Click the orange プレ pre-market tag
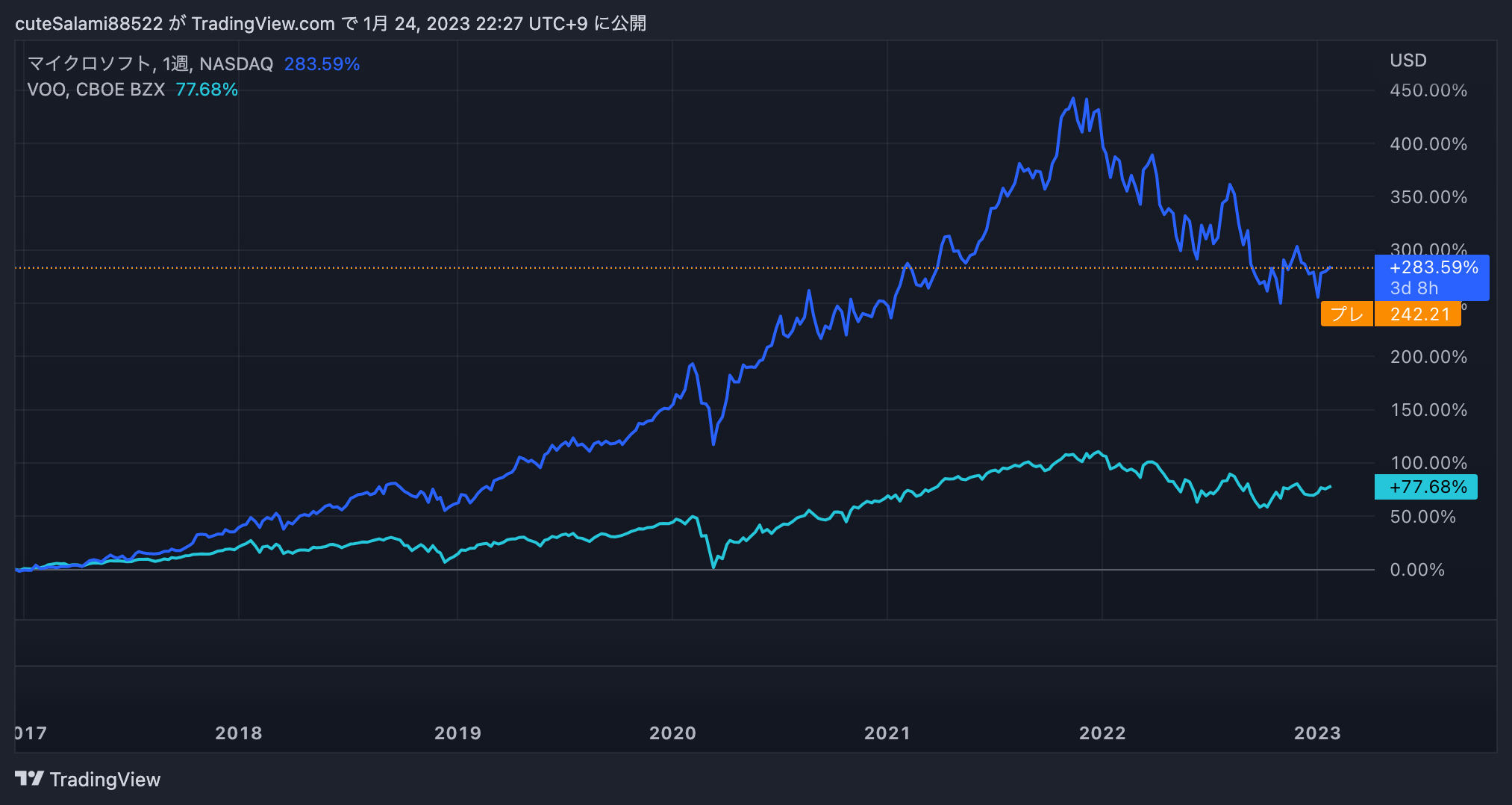Screen dimensions: 1512x805 pos(1347,314)
